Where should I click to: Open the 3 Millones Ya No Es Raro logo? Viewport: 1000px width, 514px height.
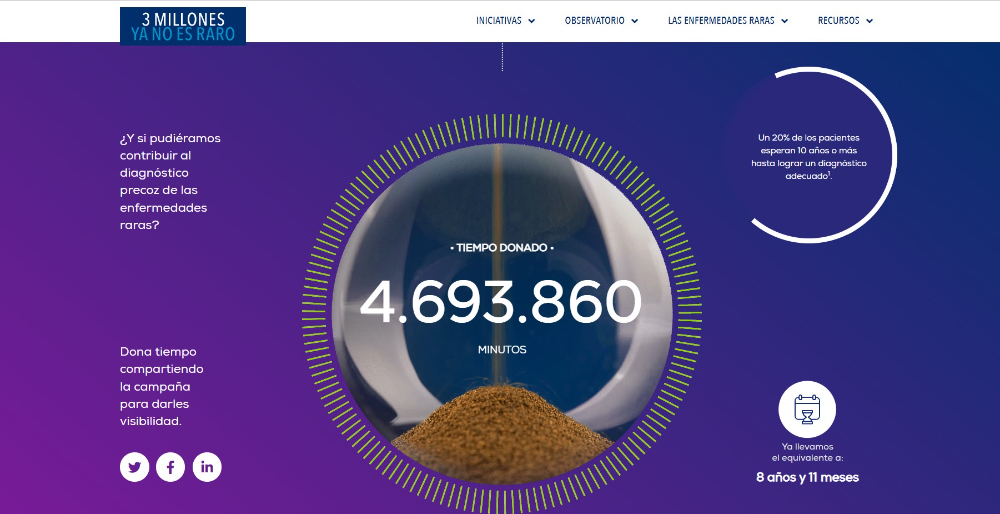[x=183, y=26]
